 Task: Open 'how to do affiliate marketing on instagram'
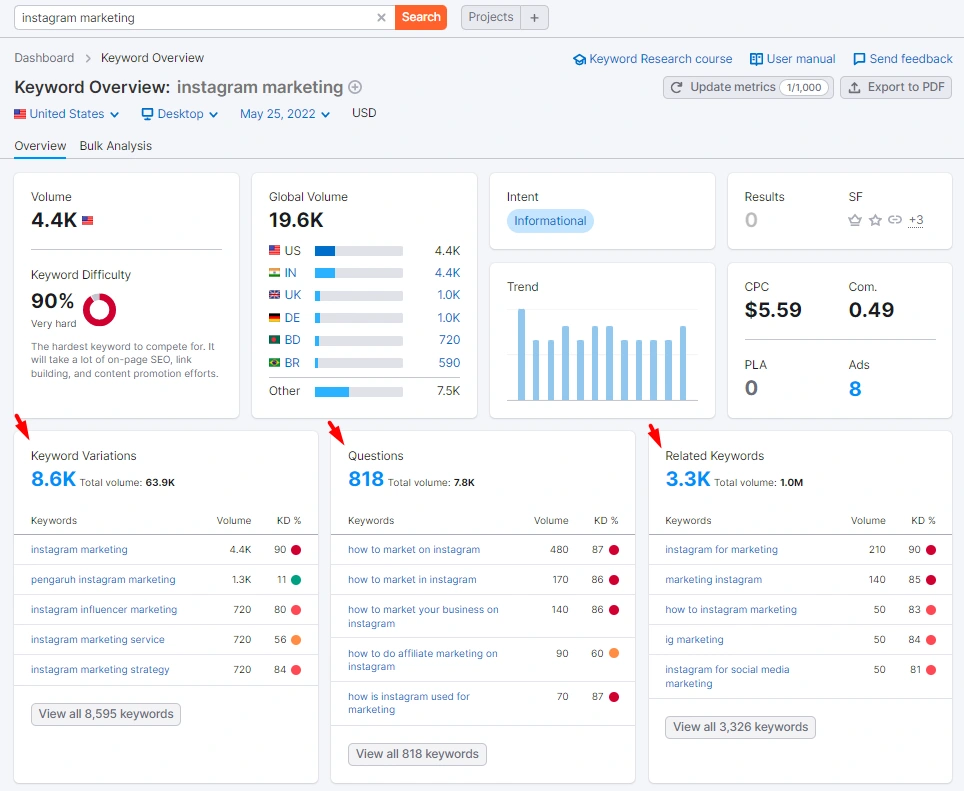[423, 660]
